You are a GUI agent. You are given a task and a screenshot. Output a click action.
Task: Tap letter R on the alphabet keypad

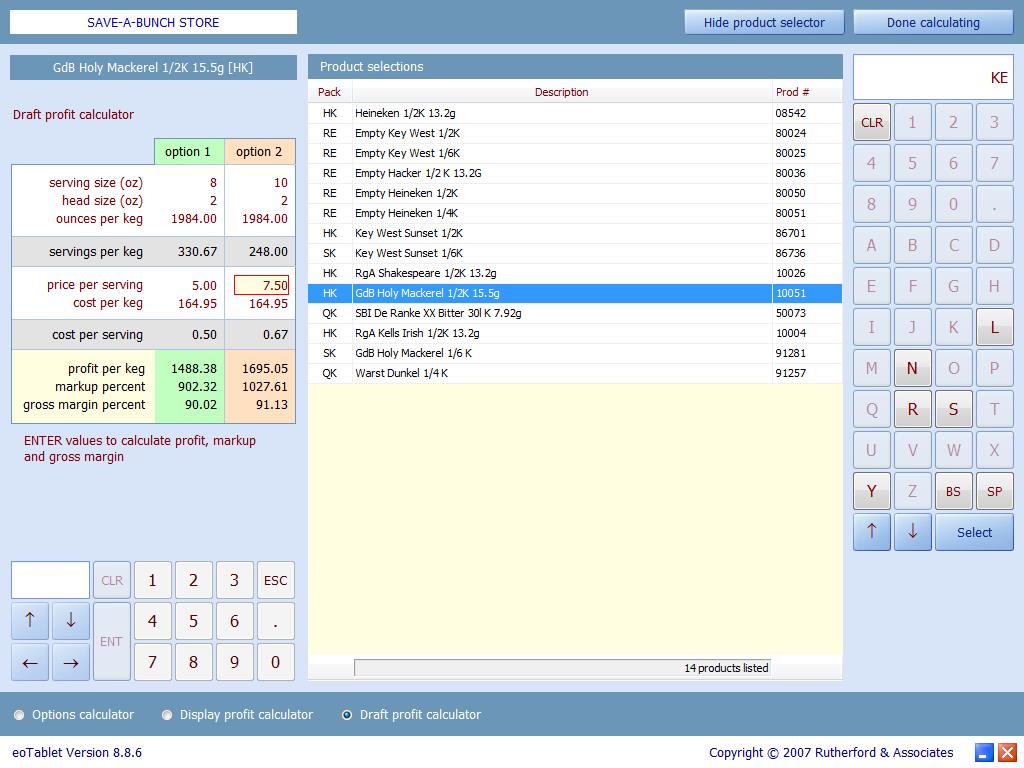(x=912, y=409)
